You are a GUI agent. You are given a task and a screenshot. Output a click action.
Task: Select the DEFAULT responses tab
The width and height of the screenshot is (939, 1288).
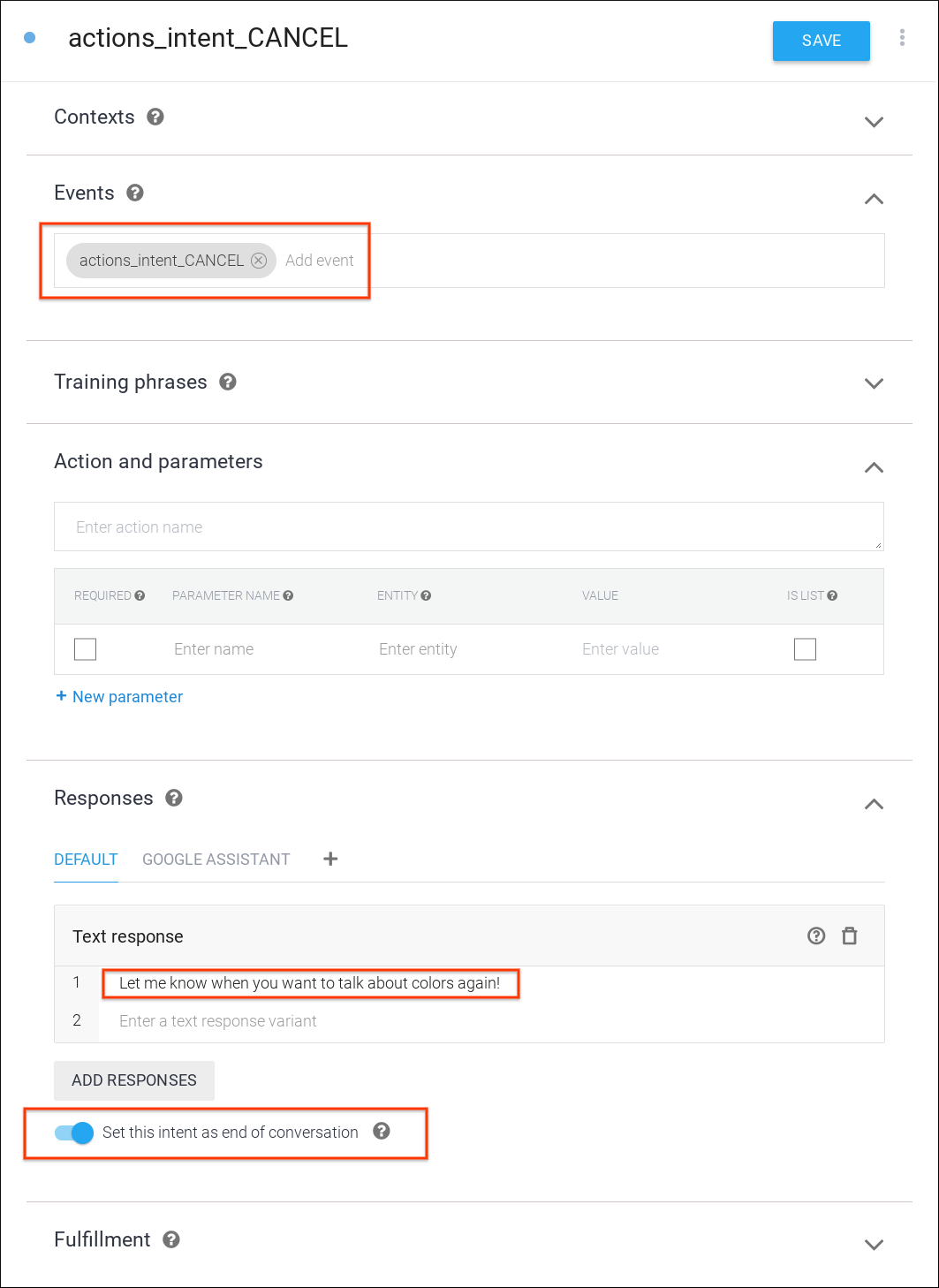coord(86,860)
